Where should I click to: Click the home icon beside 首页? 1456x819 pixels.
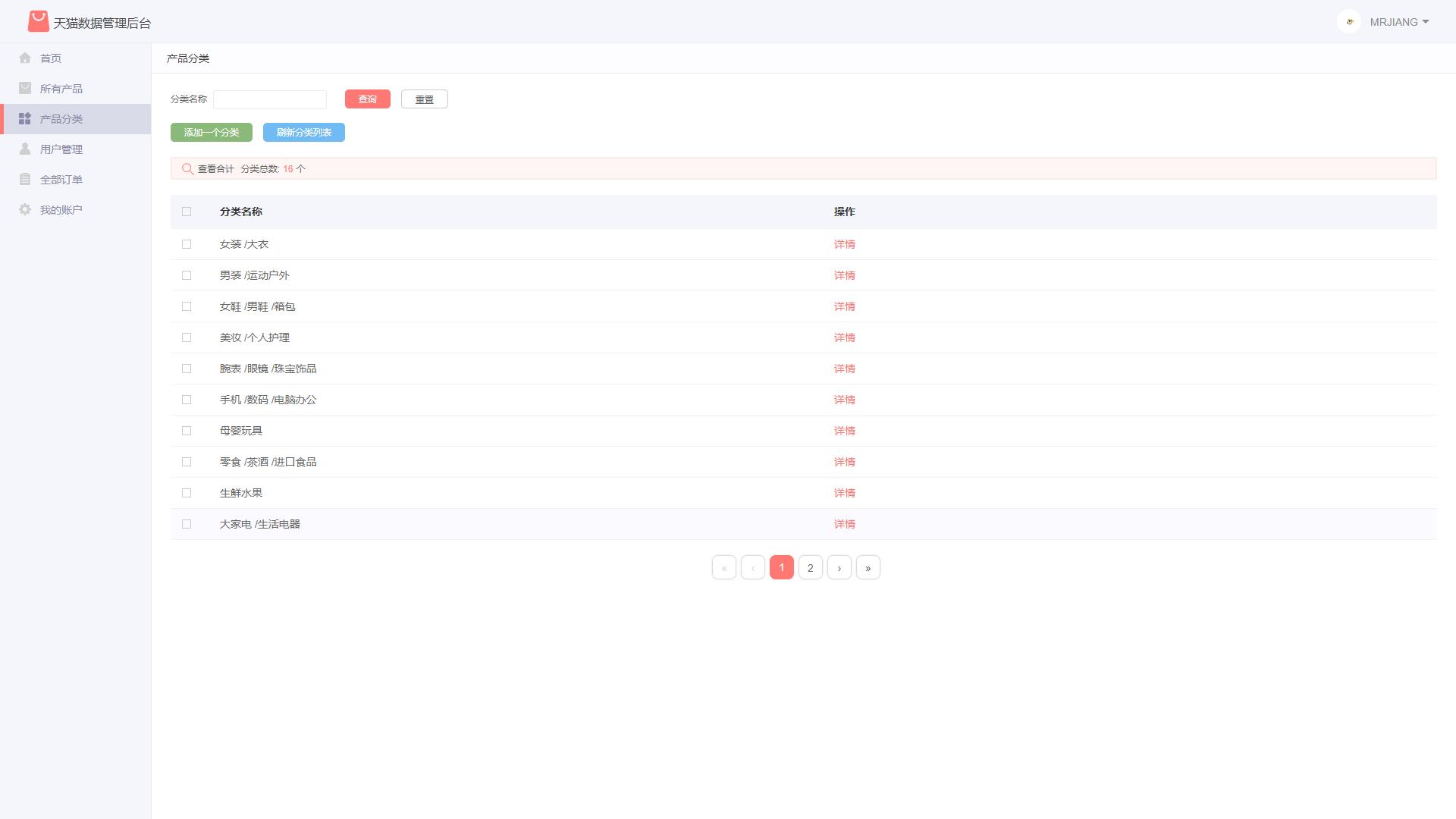[25, 58]
